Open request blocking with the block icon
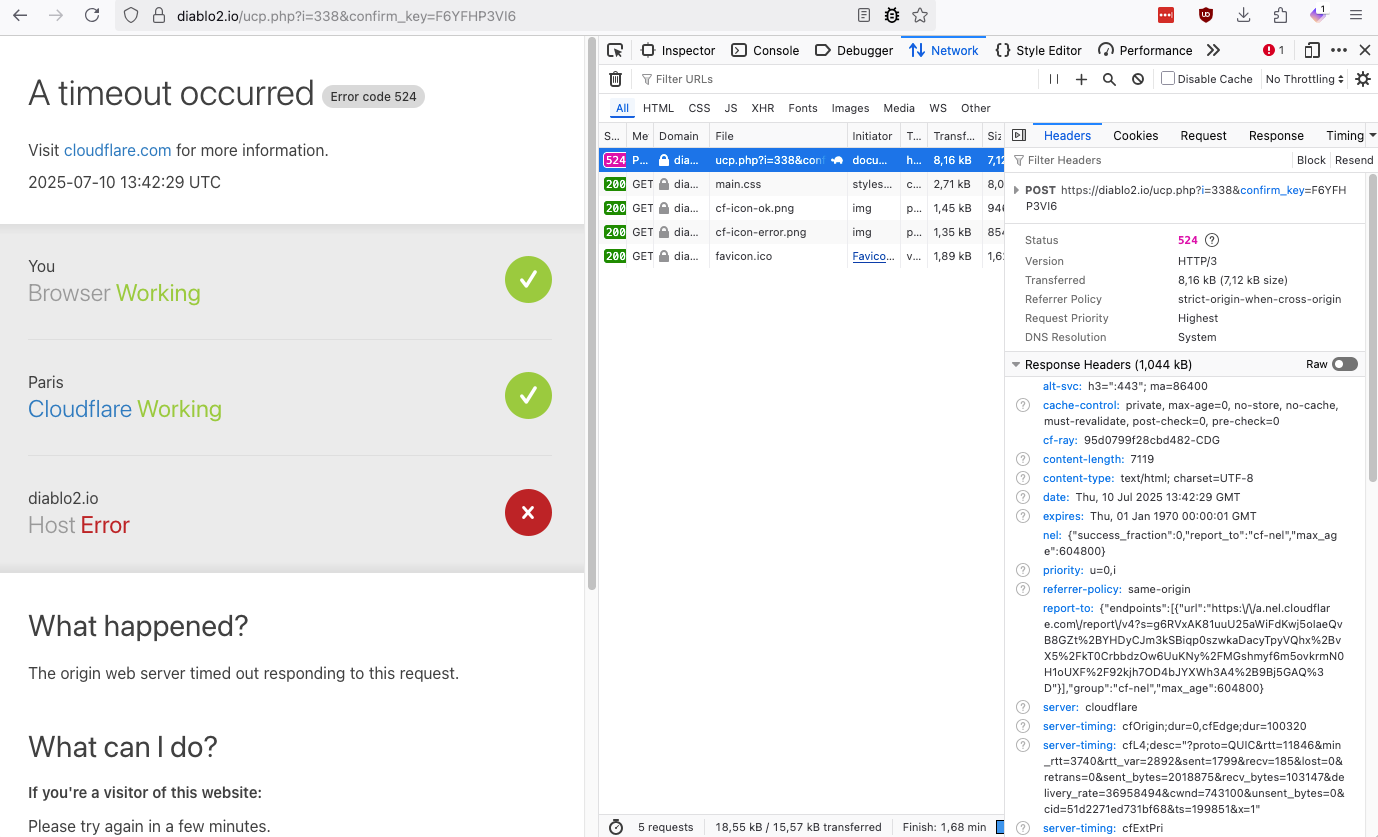Screen dimensions: 1378x837 [1138, 79]
